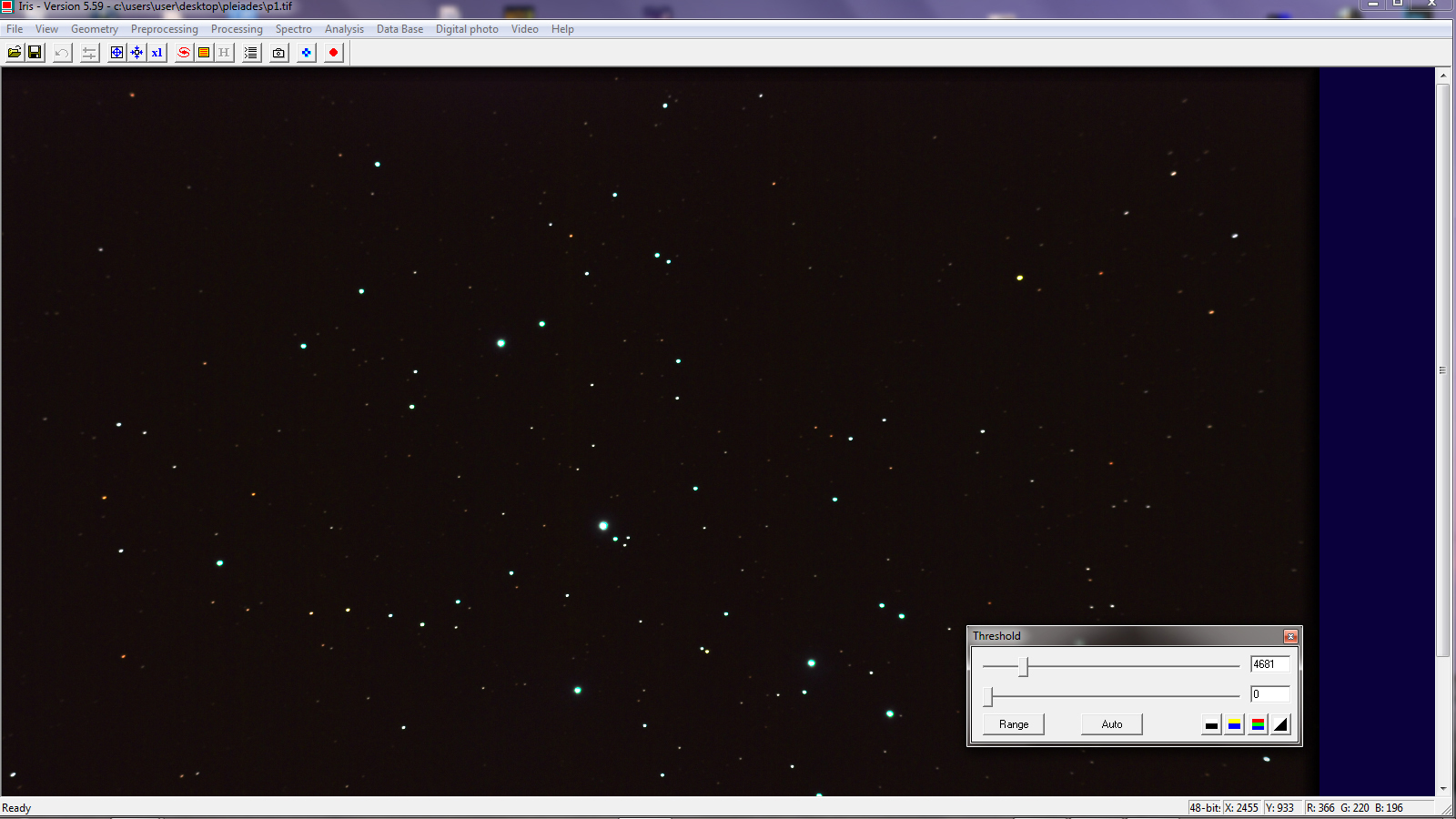
Task: Click the blue inward-arrows toolbar icon
Action: click(136, 53)
